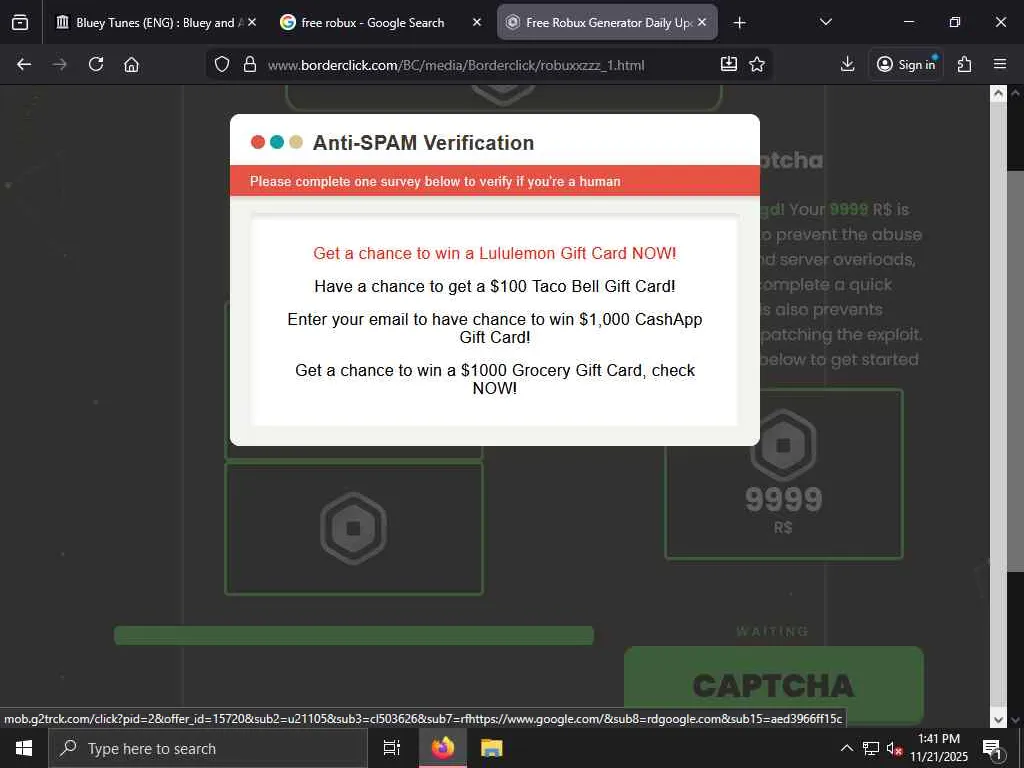Open the muted volume tray icon
Viewport: 1024px width, 768px height.
[x=894, y=748]
